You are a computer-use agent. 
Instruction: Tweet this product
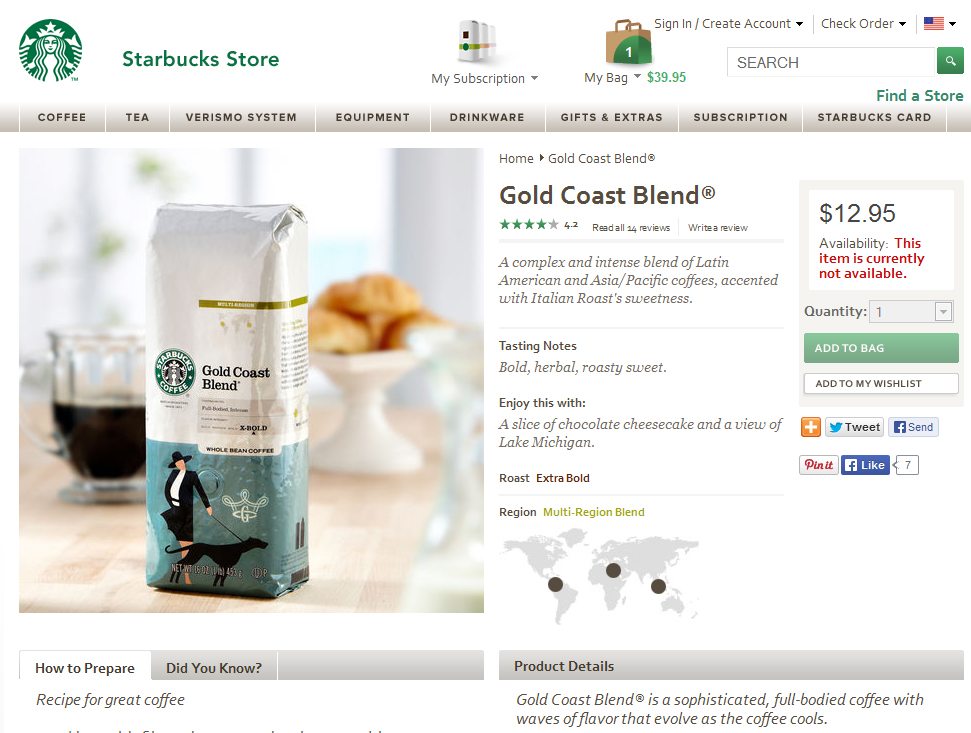tap(854, 427)
